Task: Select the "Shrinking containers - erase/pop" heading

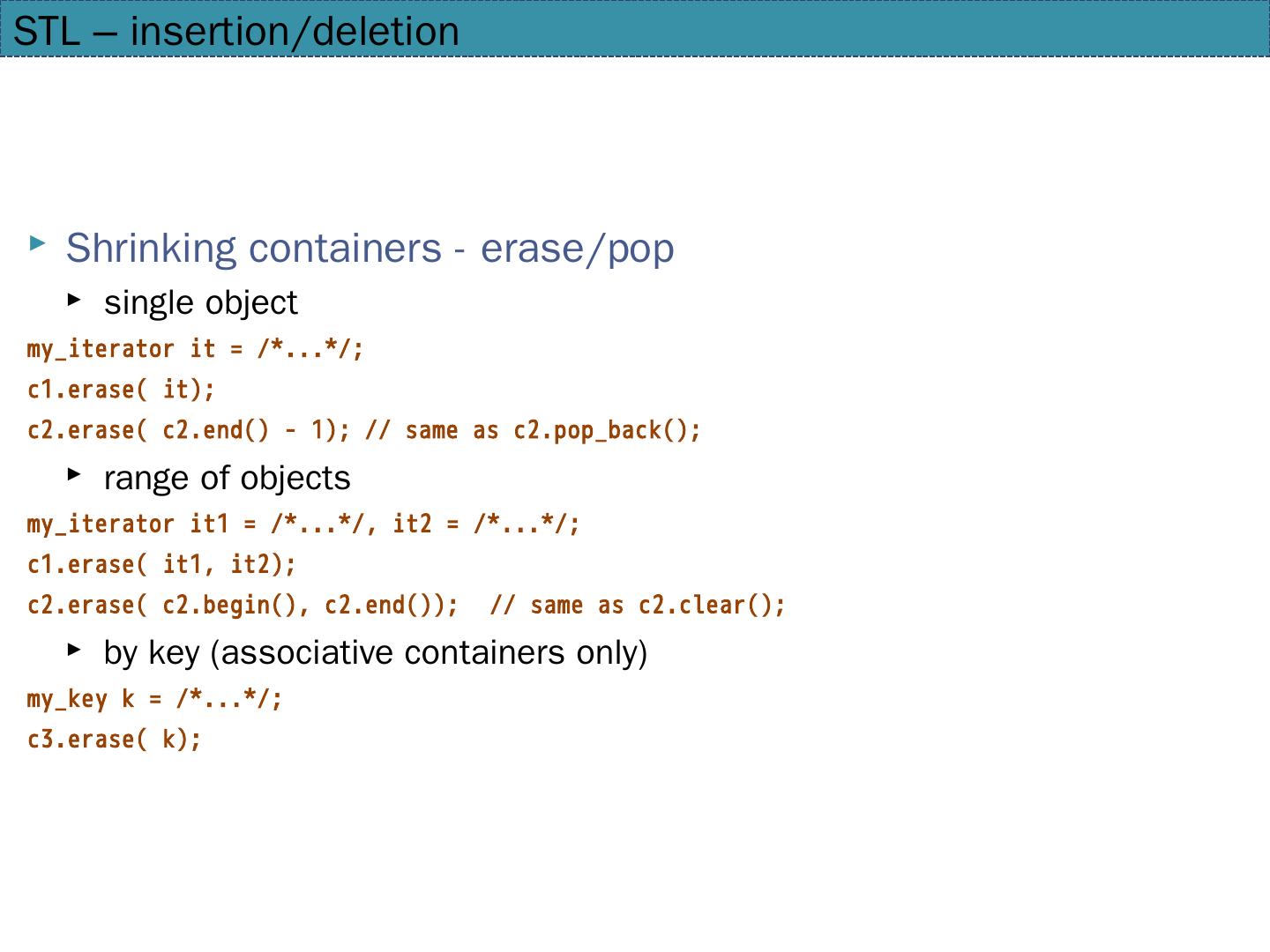Action: click(370, 248)
